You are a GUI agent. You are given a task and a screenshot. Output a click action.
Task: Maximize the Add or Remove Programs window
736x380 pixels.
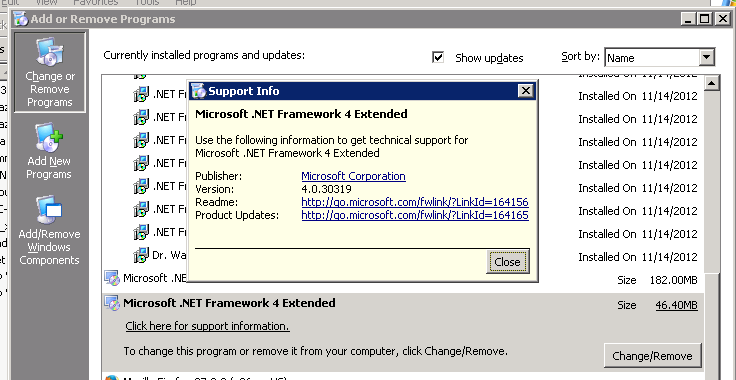point(705,19)
